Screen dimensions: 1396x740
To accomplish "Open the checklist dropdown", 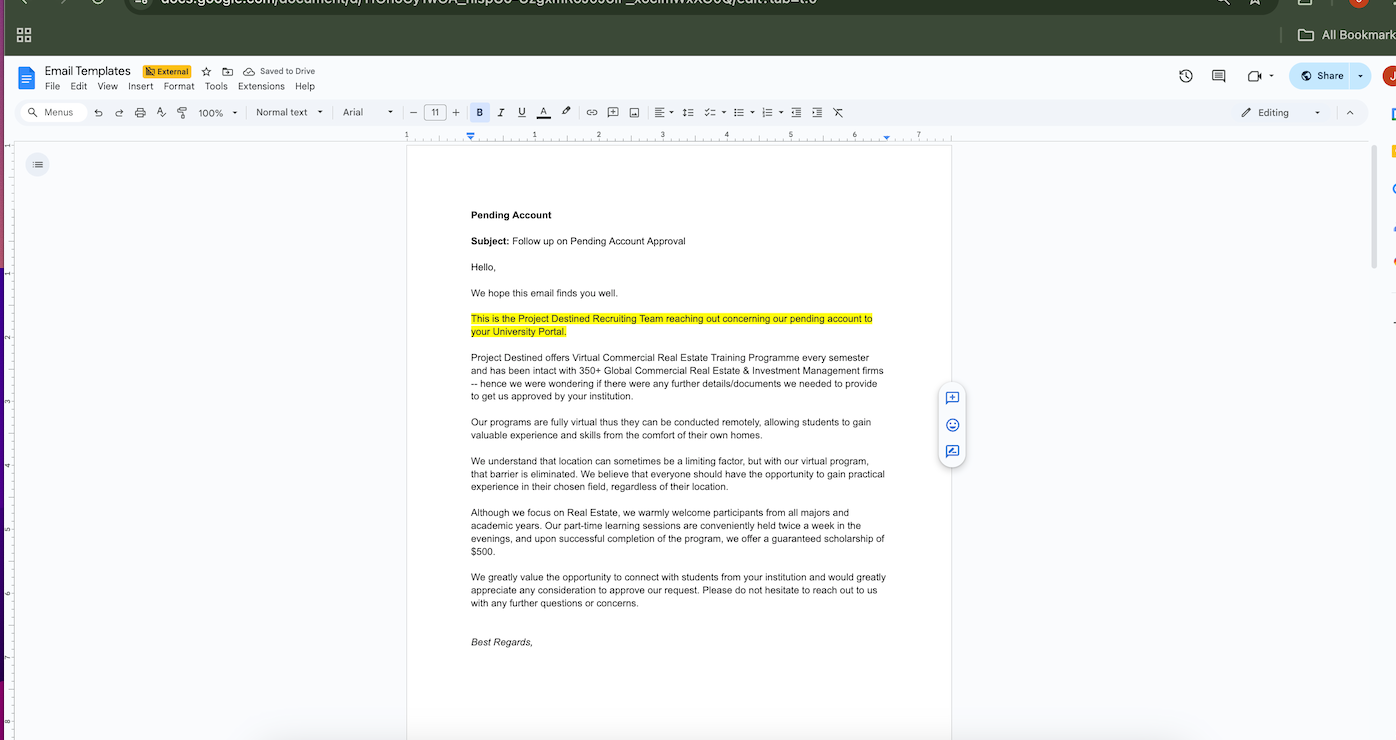I will coord(715,113).
